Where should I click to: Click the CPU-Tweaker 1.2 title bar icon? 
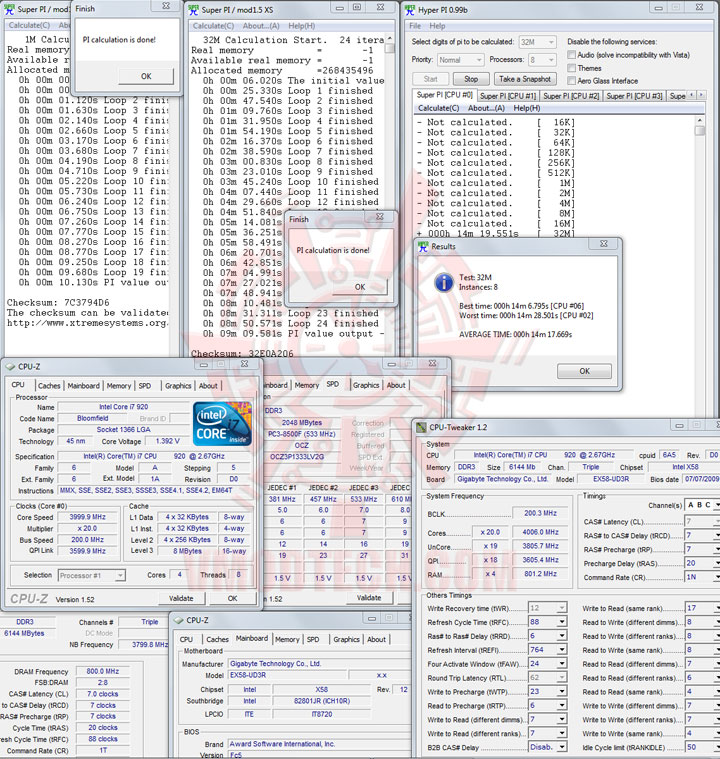(421, 427)
